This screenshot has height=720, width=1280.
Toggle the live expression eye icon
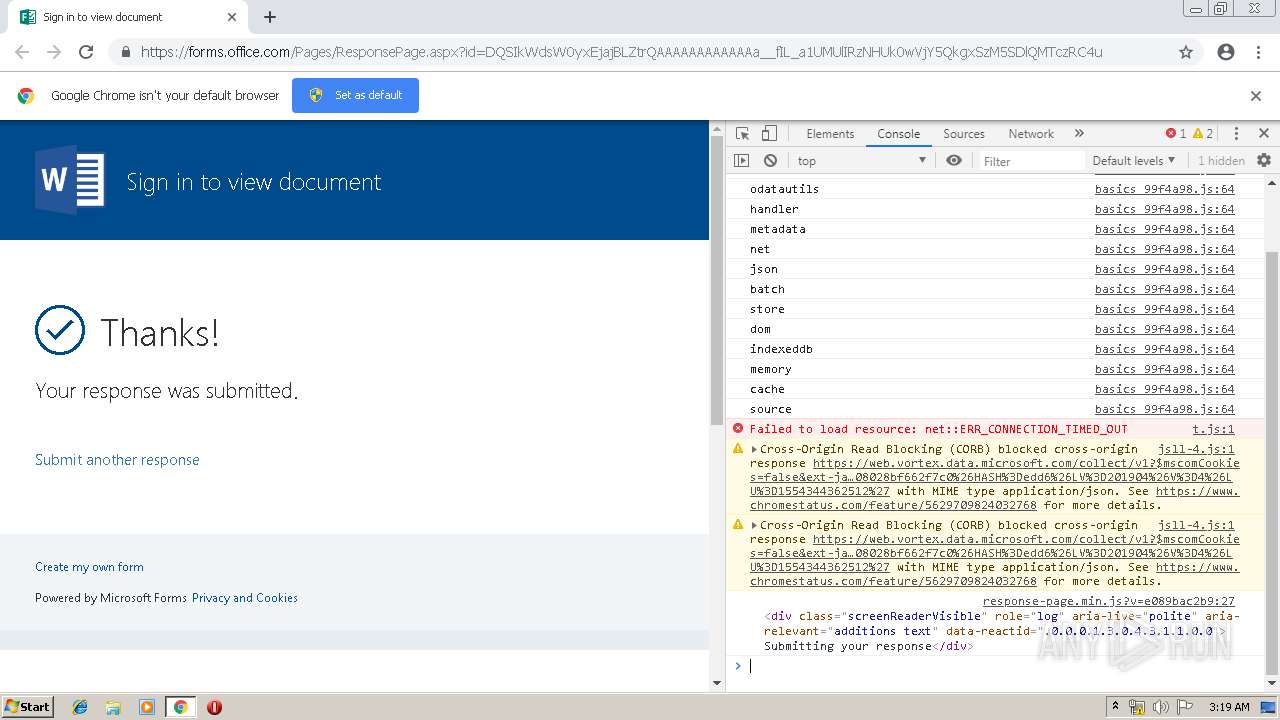click(954, 160)
